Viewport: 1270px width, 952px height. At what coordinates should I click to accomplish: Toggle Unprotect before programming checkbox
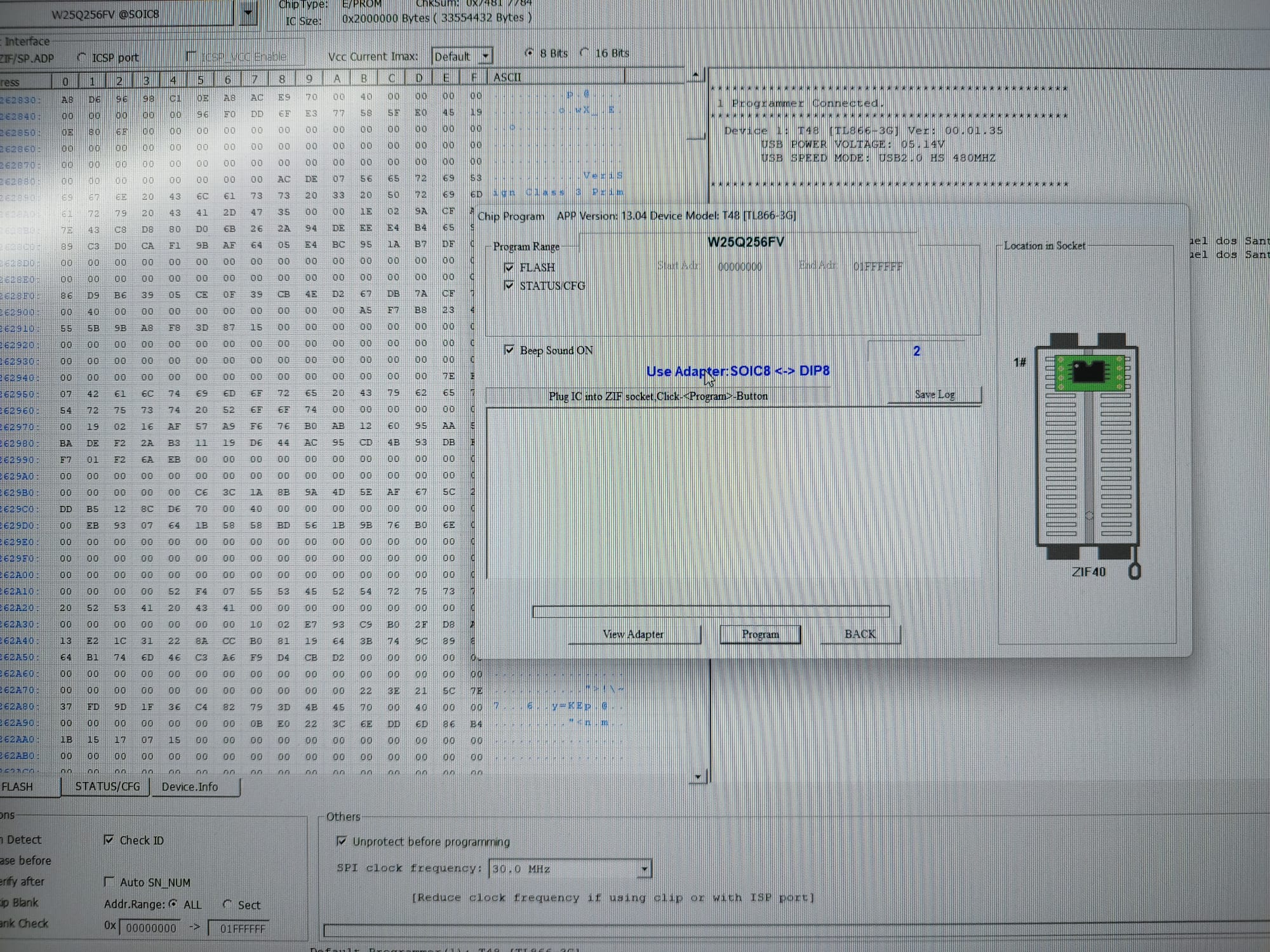[x=341, y=841]
